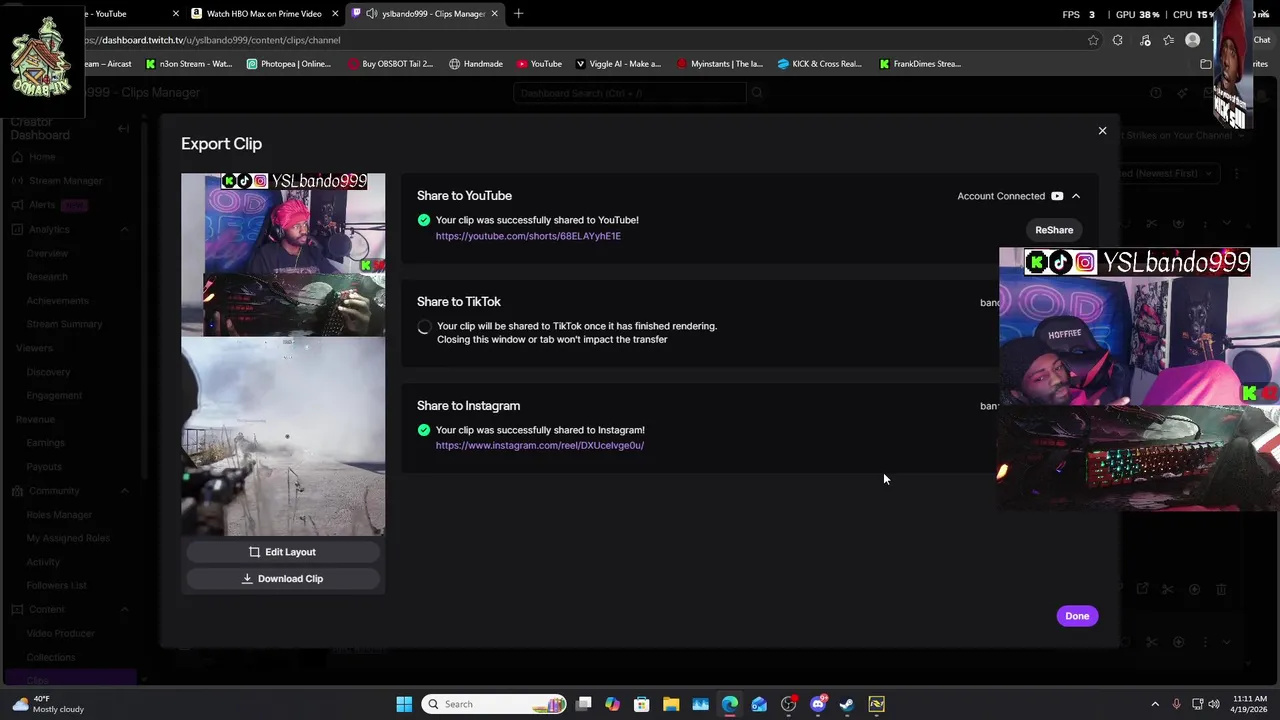Open OBS Studio from the taskbar
Image resolution: width=1280 pixels, height=720 pixels.
click(x=789, y=704)
